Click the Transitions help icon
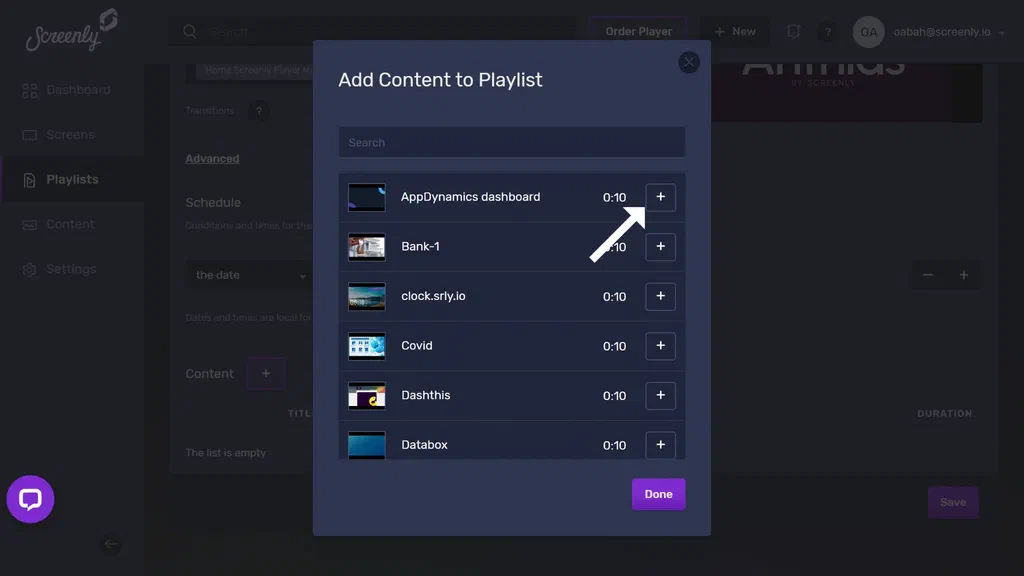The width and height of the screenshot is (1024, 576). tap(259, 111)
